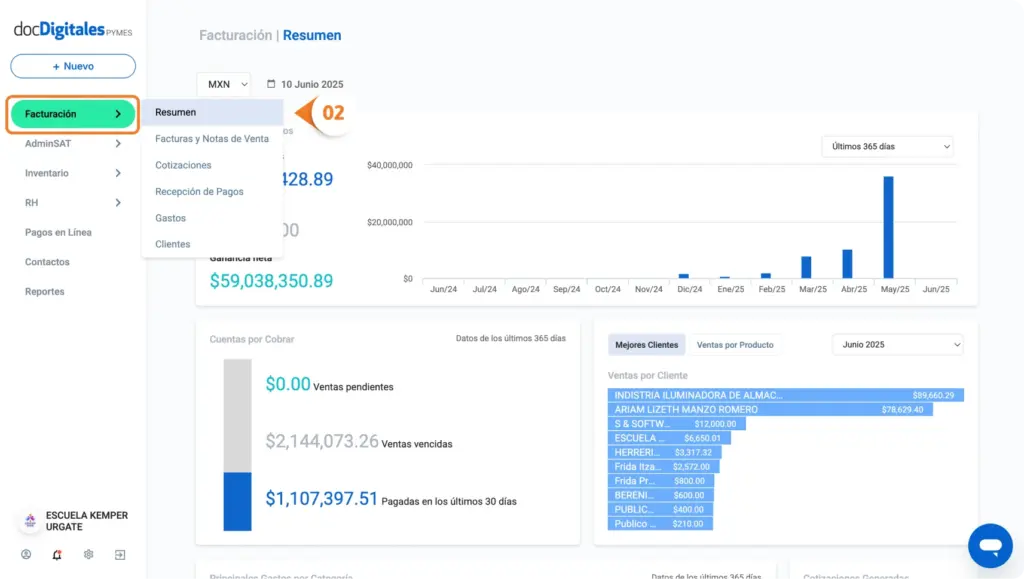Click the $59,038,350.89 net profit value
The image size is (1024, 579).
pyautogui.click(x=271, y=281)
